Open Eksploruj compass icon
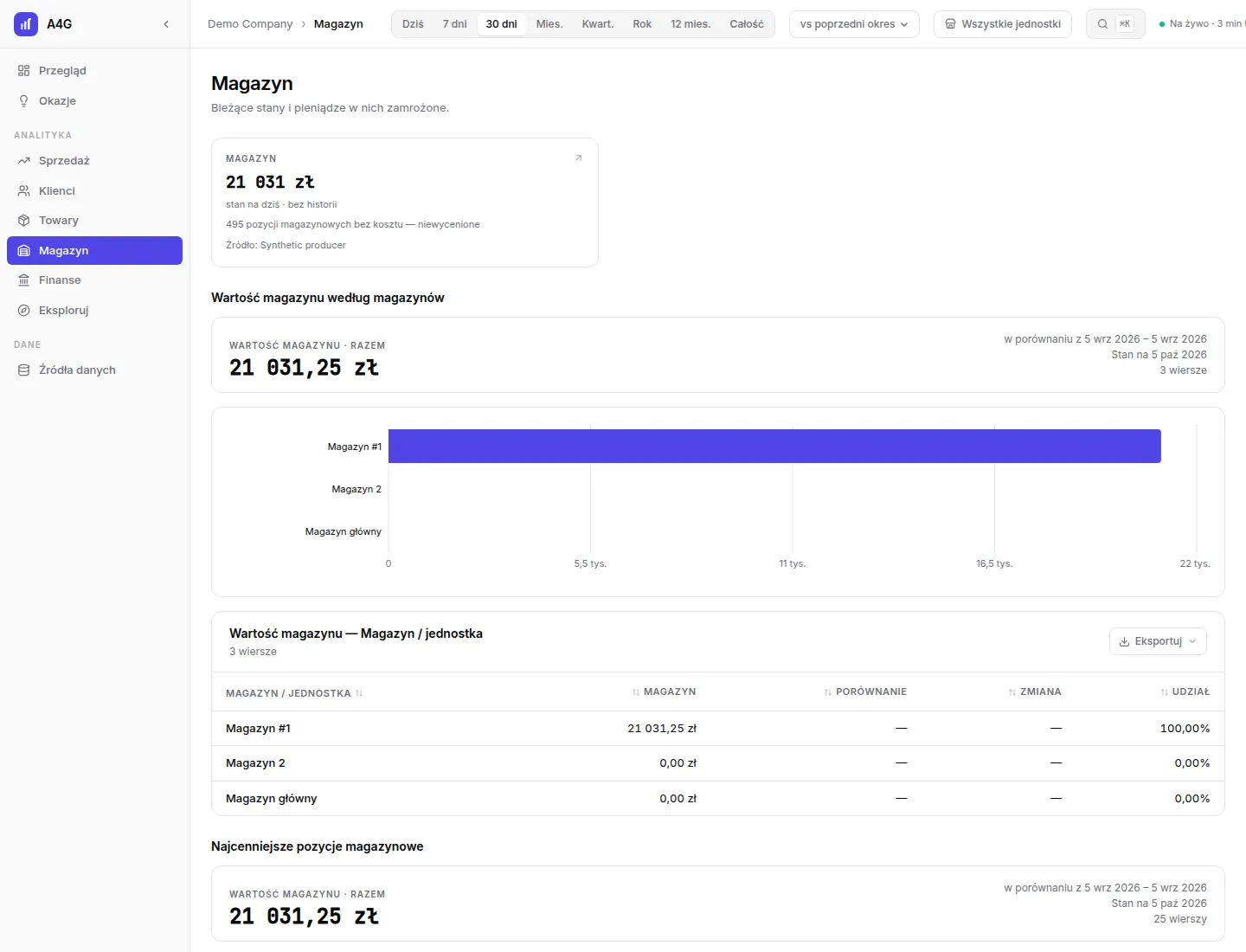Image resolution: width=1246 pixels, height=952 pixels. 23,310
